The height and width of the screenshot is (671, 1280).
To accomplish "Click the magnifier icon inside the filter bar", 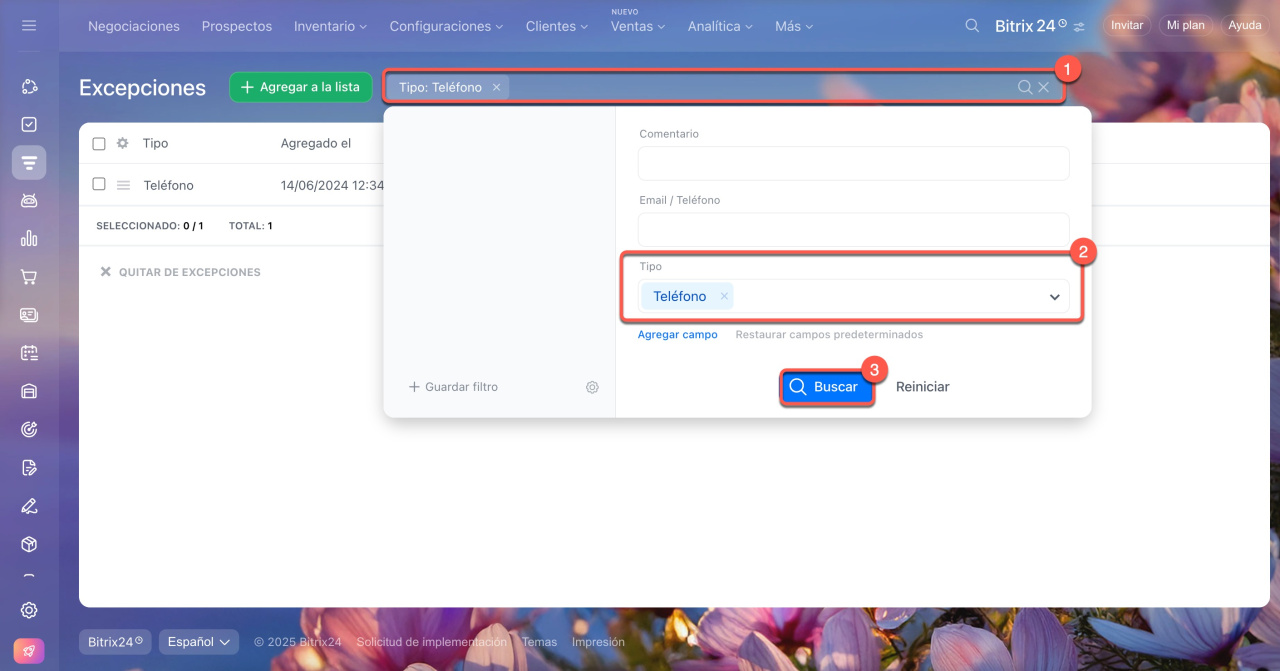I will pyautogui.click(x=1025, y=87).
